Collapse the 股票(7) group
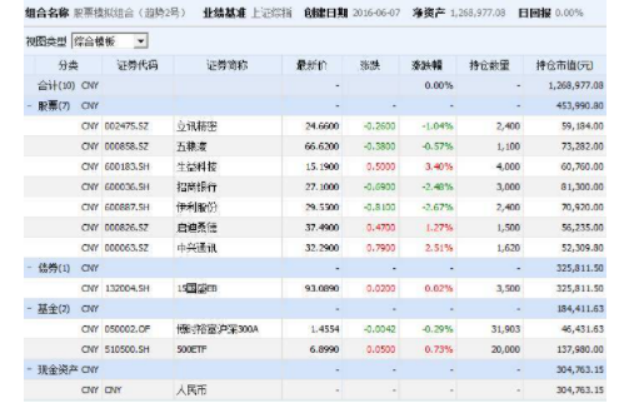This screenshot has width=634, height=403. click(30, 106)
